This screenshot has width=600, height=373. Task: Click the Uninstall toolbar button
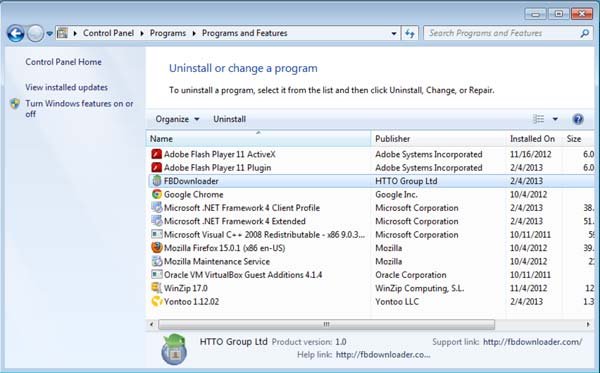click(x=229, y=119)
